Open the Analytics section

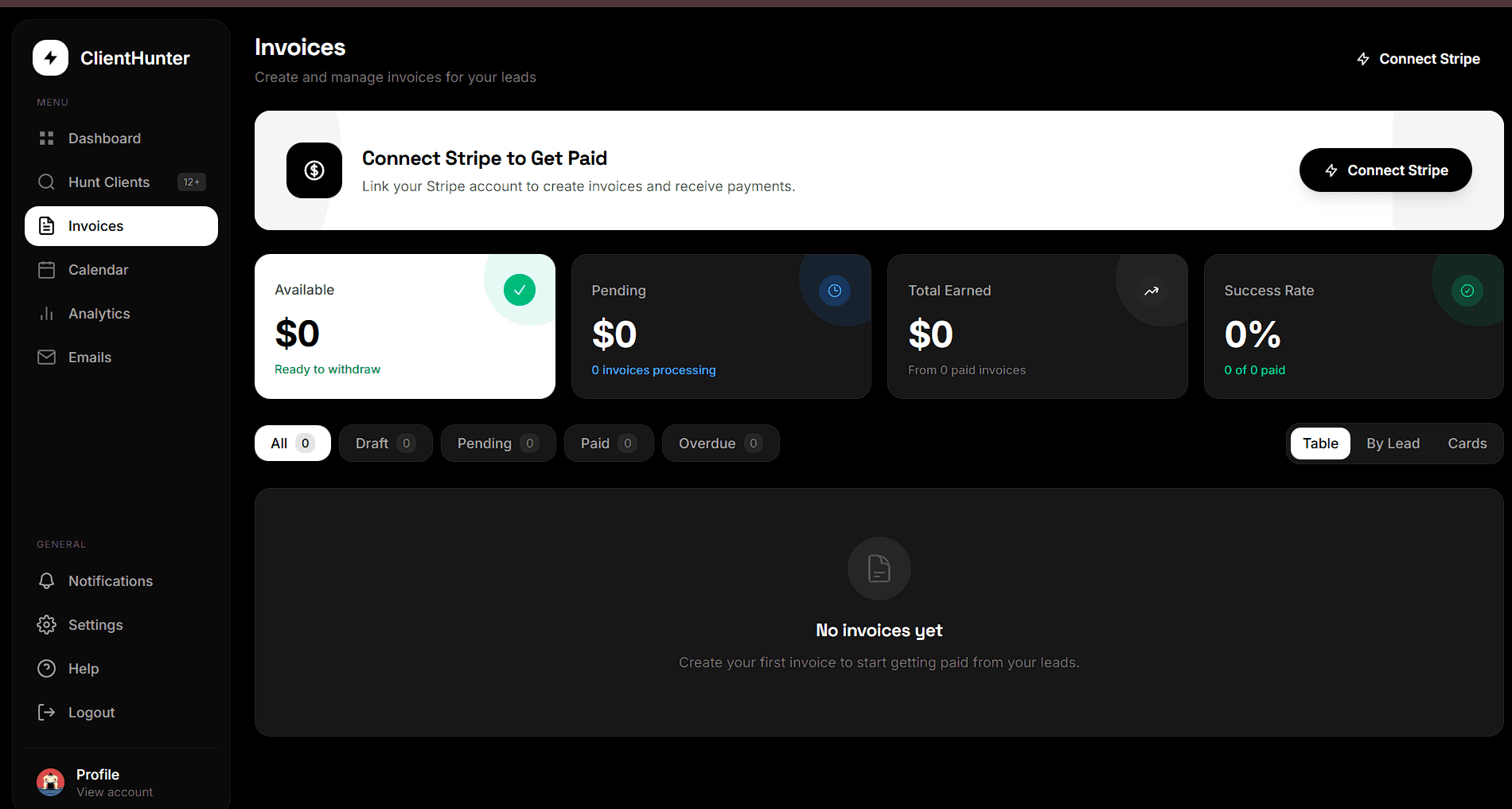(x=99, y=313)
